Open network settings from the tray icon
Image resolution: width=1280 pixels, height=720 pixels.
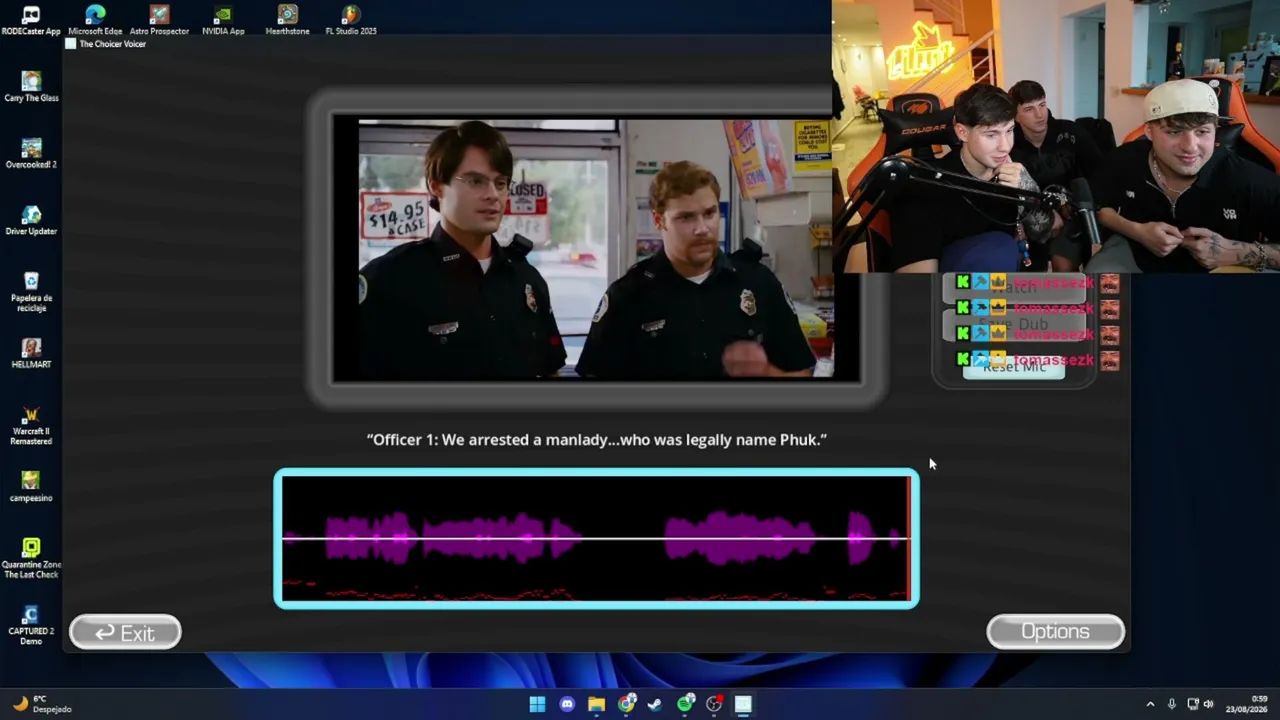click(1192, 704)
